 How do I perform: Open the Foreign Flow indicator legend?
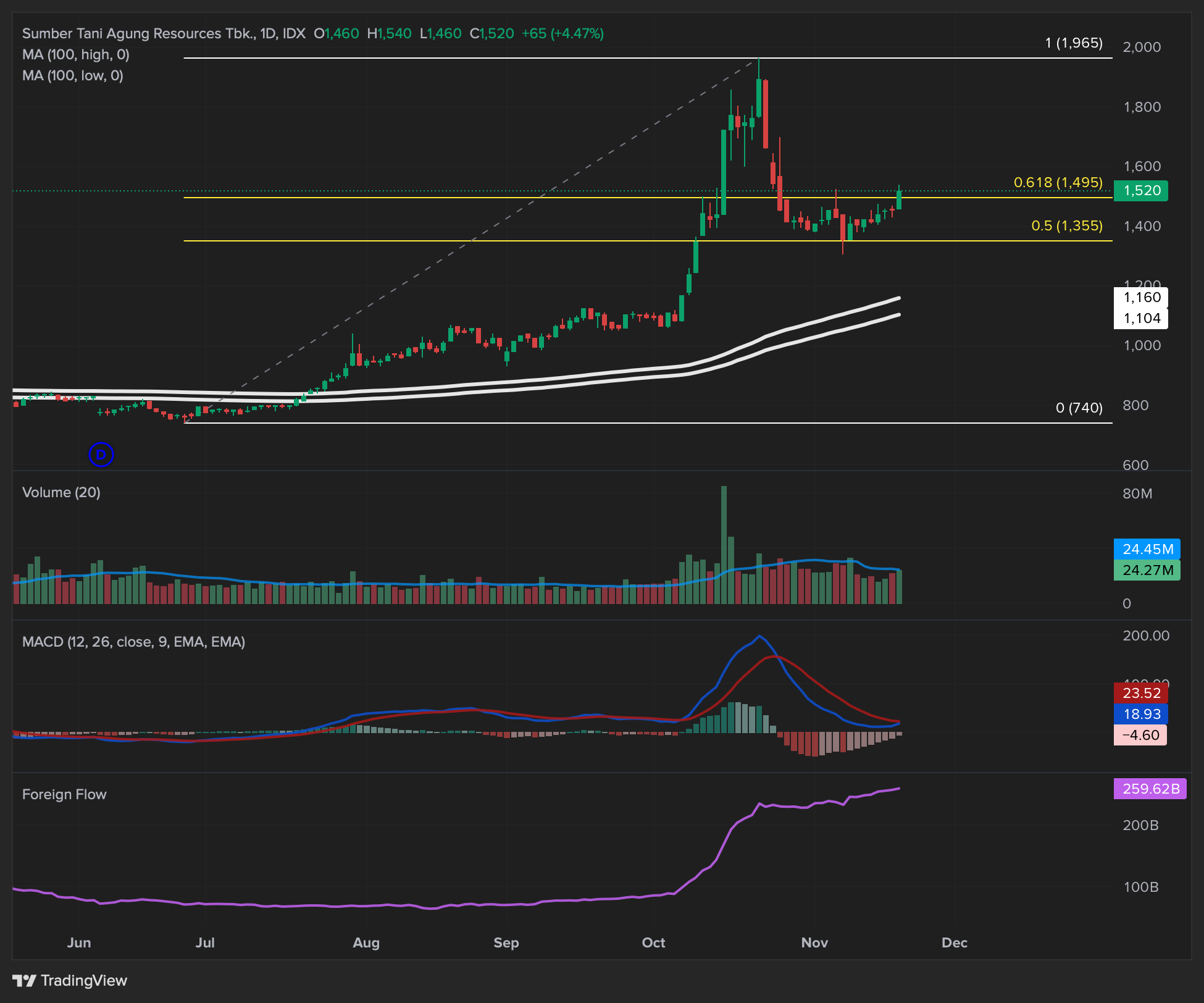[x=64, y=794]
